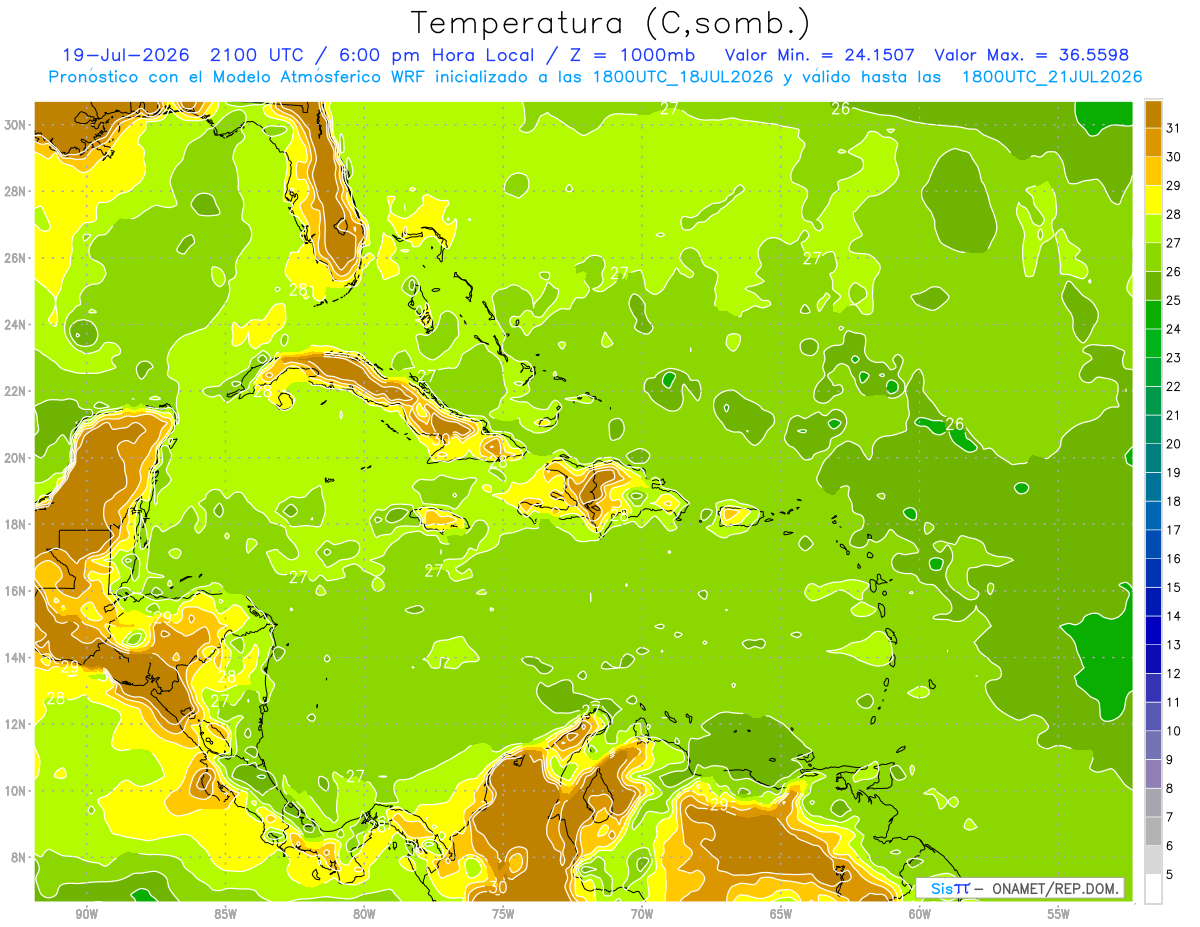Click the "85W" longitude axis label
Screen dimensions: 1200x927
click(x=225, y=914)
